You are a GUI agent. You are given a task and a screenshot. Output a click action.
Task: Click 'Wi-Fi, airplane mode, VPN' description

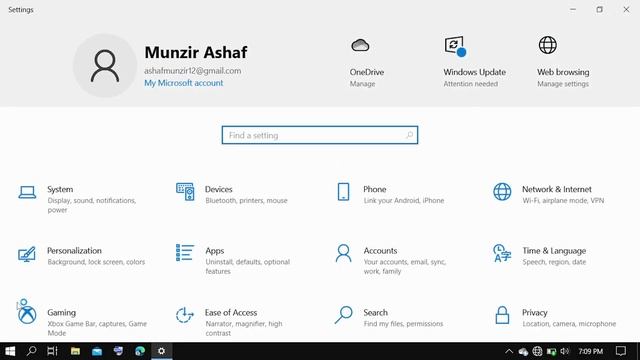(x=563, y=200)
